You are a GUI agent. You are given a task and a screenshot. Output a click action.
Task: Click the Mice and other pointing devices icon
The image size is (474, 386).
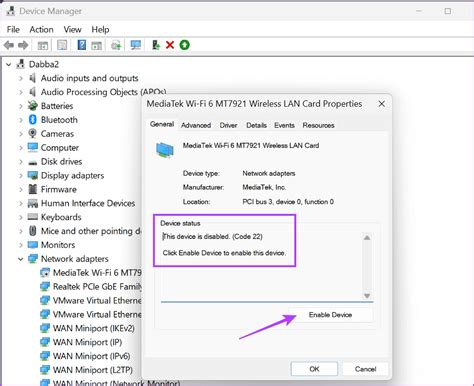[33, 231]
